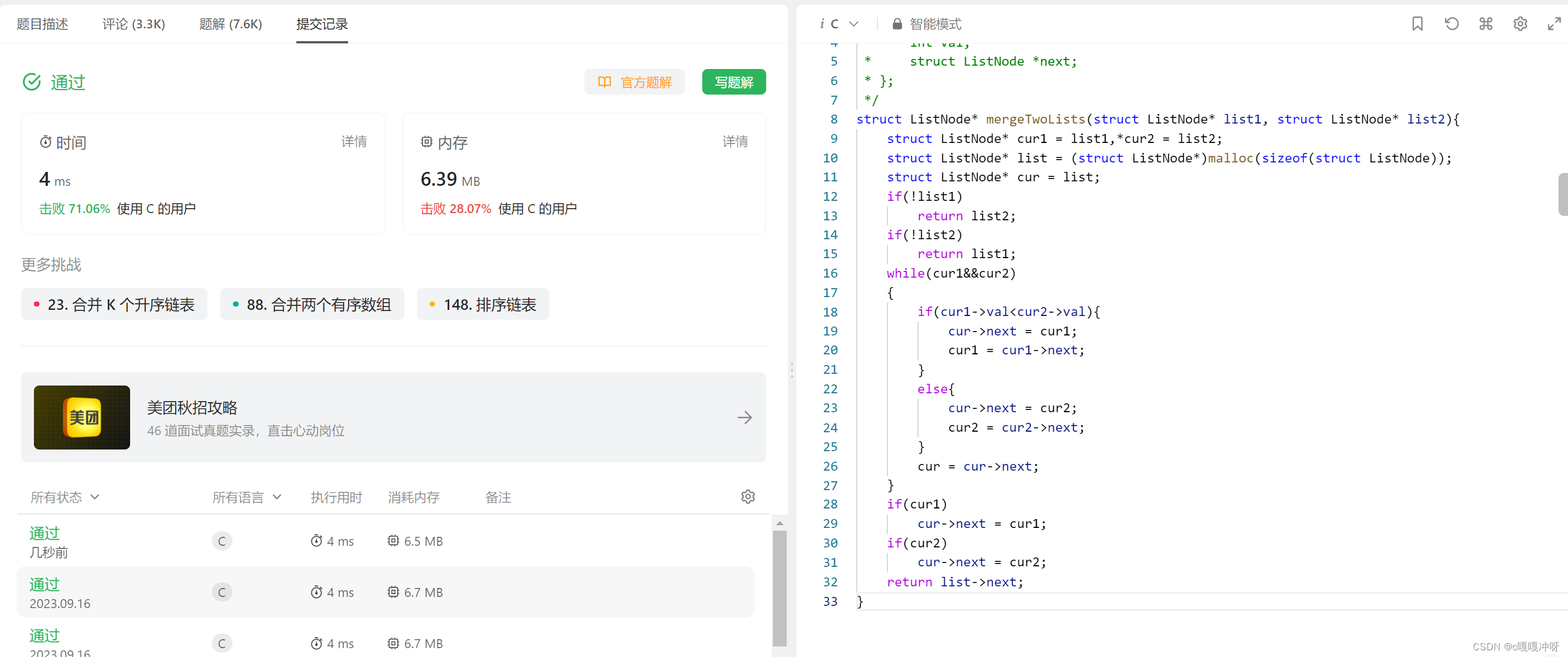Click the mergeTwoLists function name
1568x657 pixels.
point(1035,118)
